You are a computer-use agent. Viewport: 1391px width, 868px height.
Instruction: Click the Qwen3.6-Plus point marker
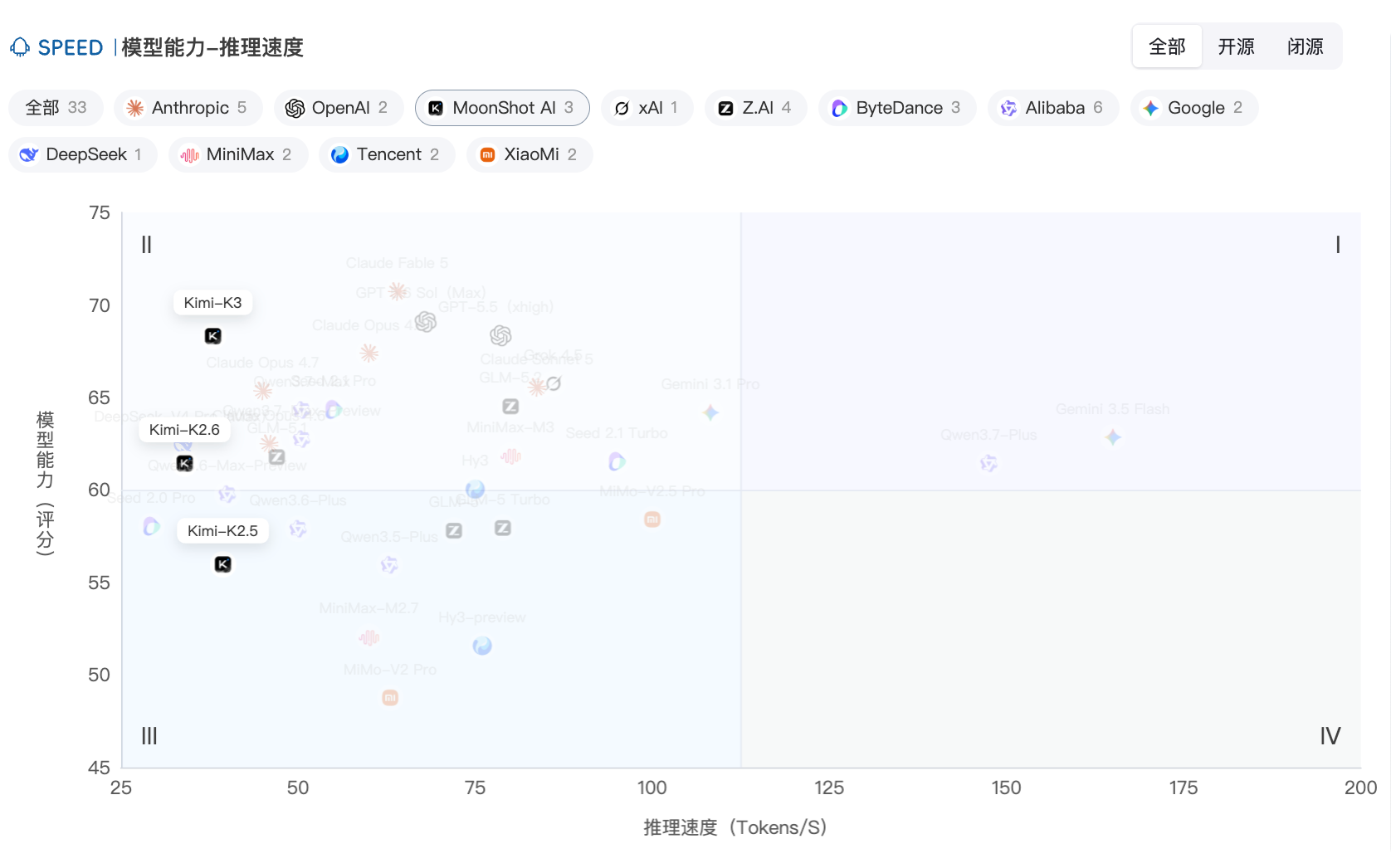[298, 529]
